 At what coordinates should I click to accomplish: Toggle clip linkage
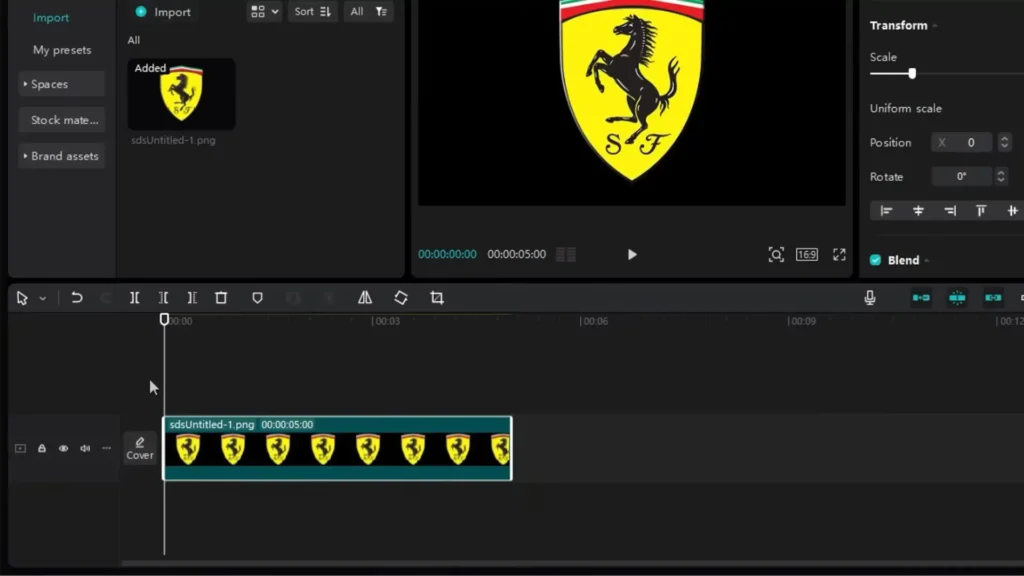[x=993, y=298]
